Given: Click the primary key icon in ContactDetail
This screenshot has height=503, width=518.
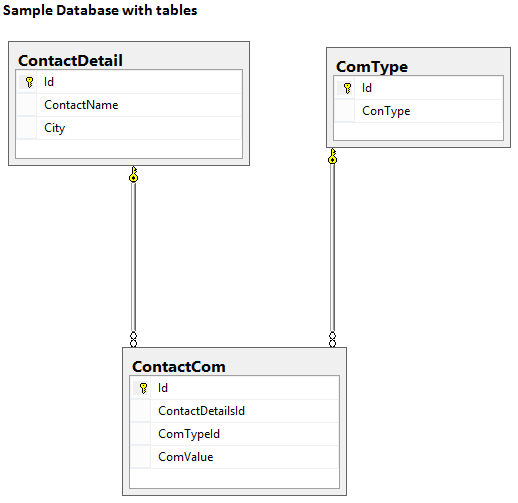Looking at the screenshot, I should click(29, 82).
